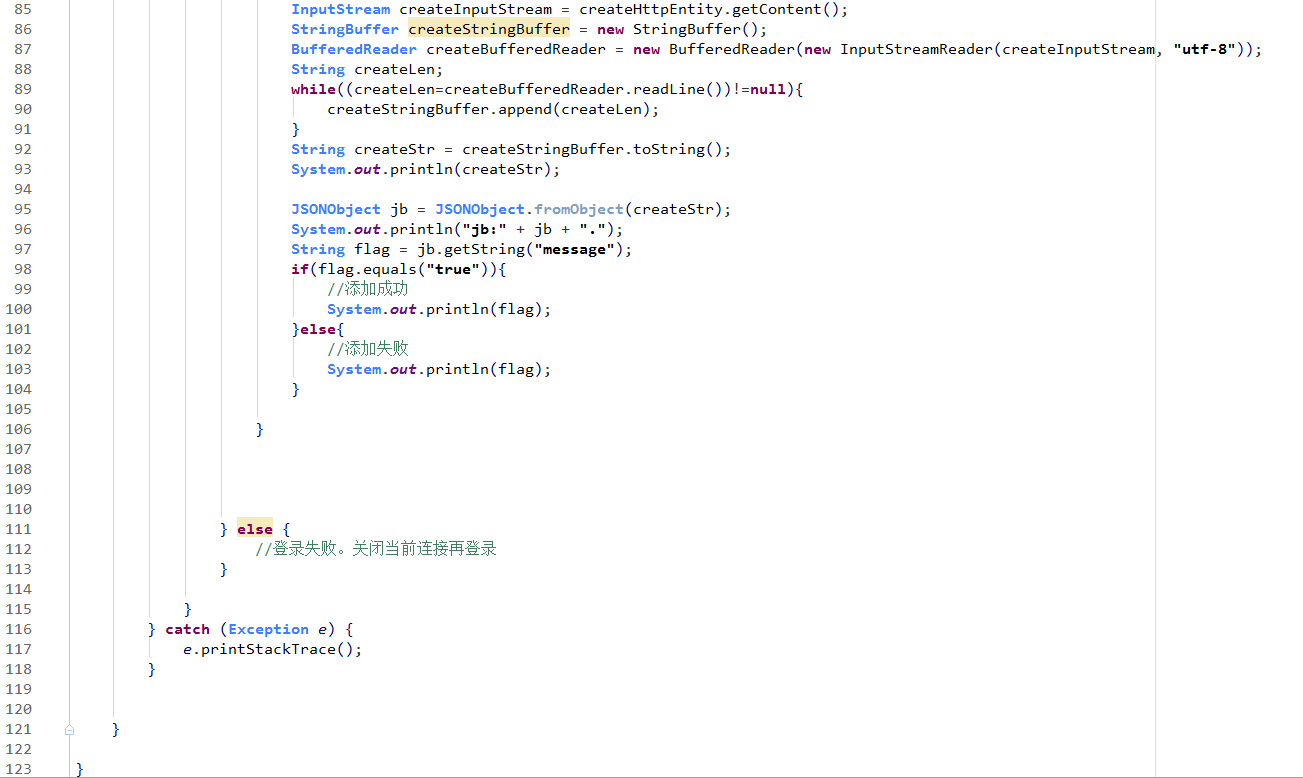Viewport: 1303px width, 778px height.
Task: Click the BufferedReader declaration on line 87
Action: tap(353, 48)
